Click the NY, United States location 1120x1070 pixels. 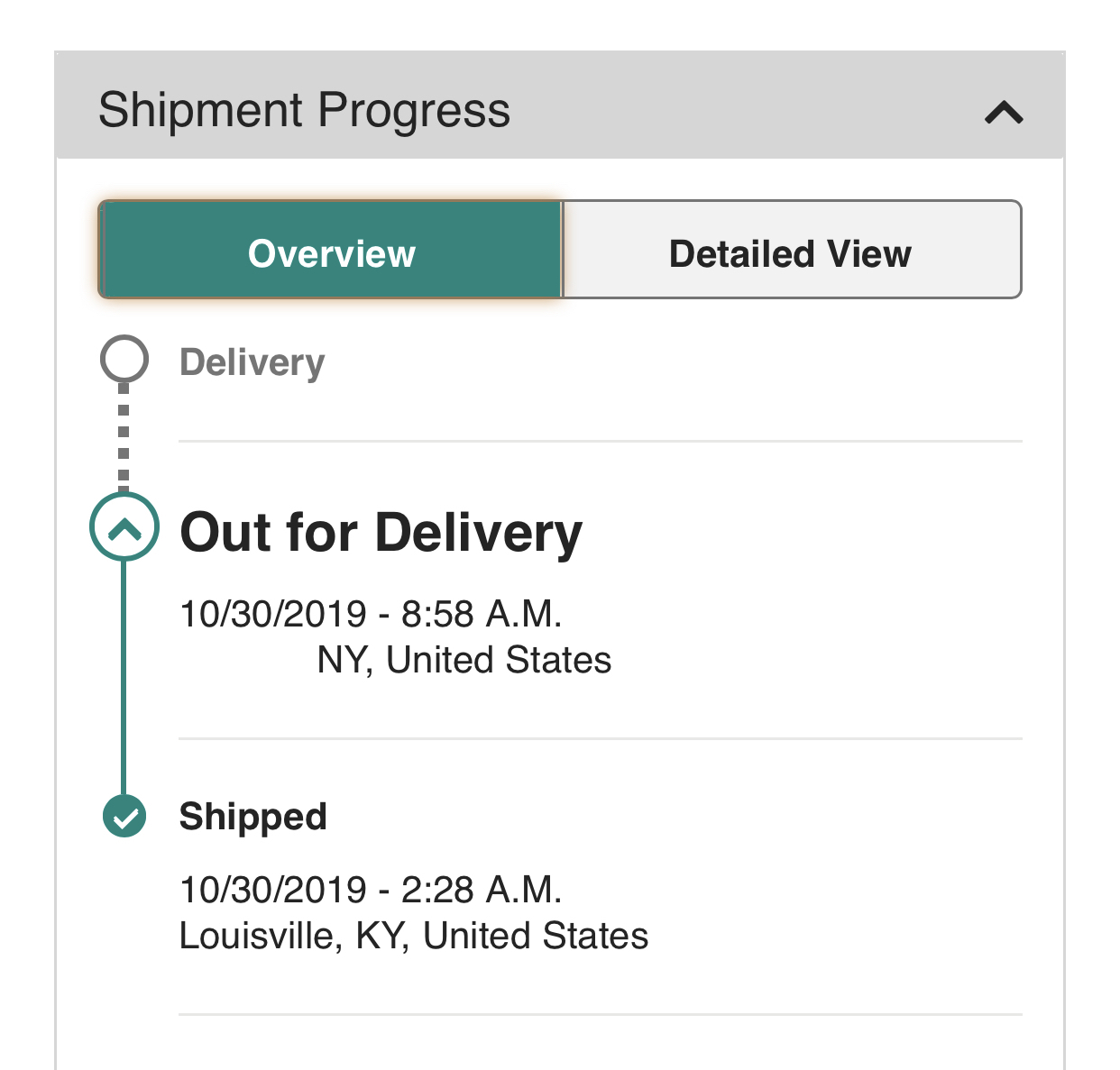(464, 660)
